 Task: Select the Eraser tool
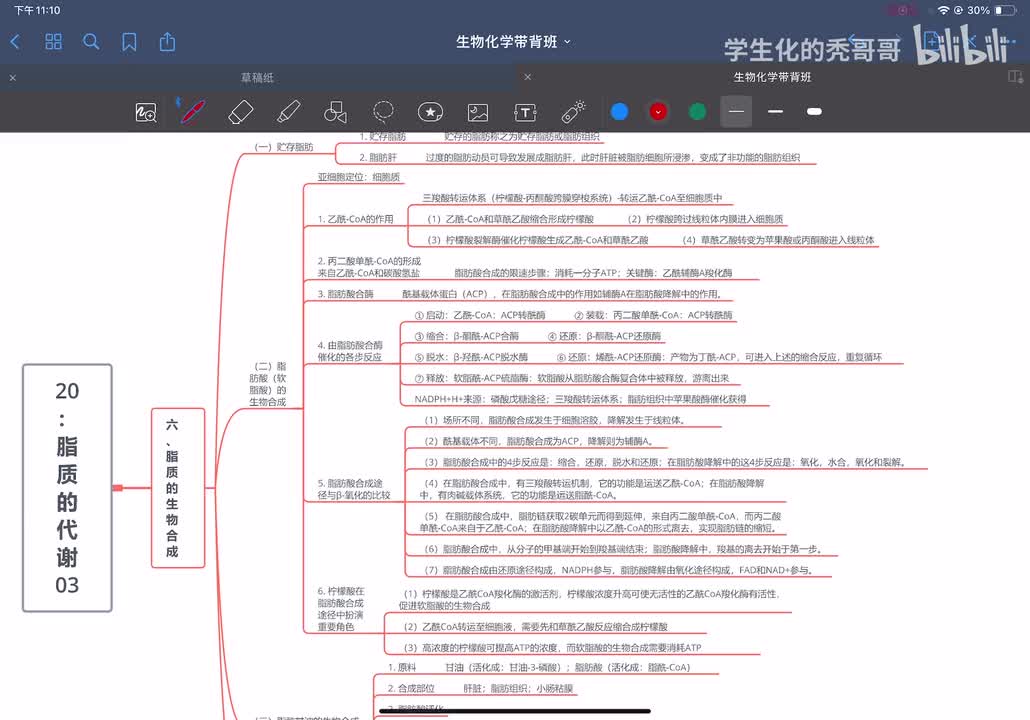pyautogui.click(x=240, y=112)
